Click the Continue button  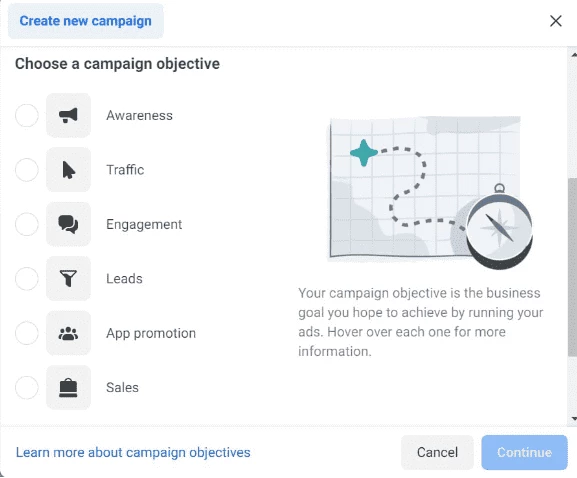pos(524,452)
